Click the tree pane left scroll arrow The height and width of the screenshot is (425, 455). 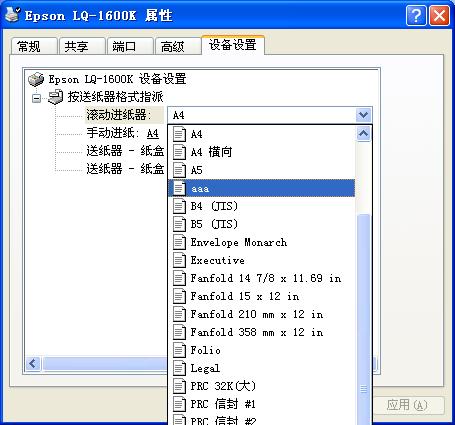[33, 363]
